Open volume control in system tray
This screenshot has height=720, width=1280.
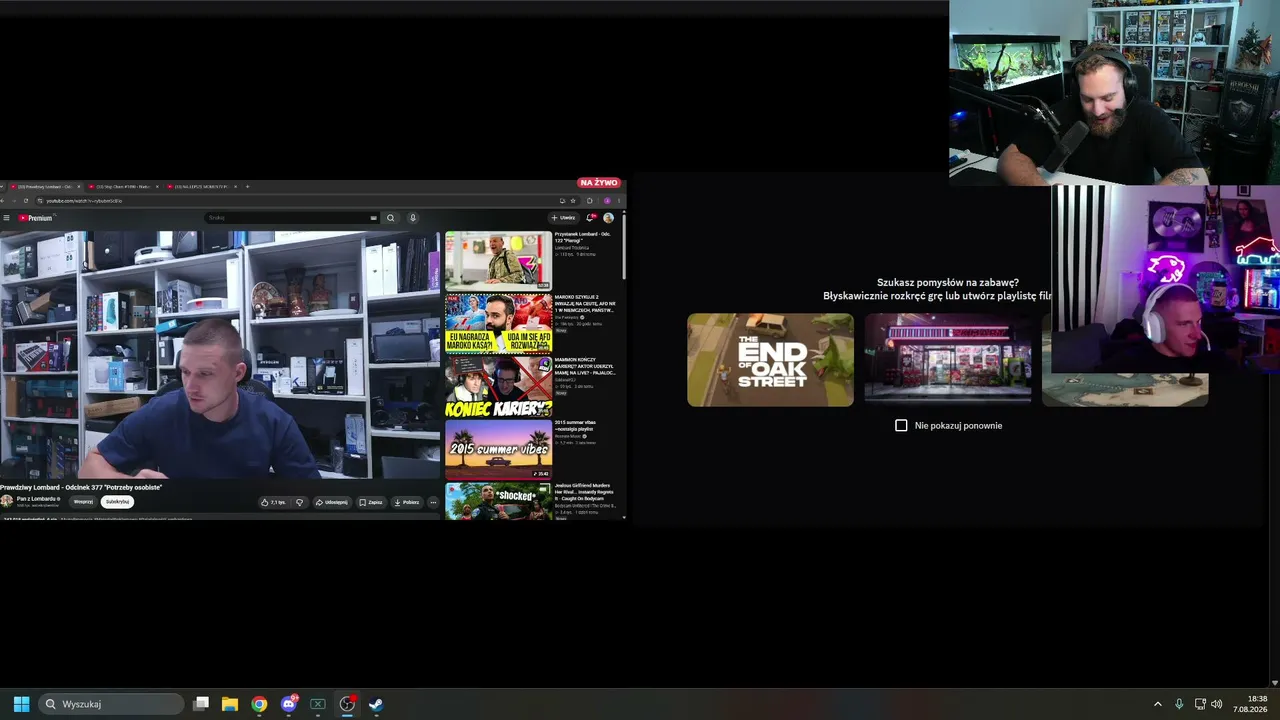pyautogui.click(x=1217, y=704)
